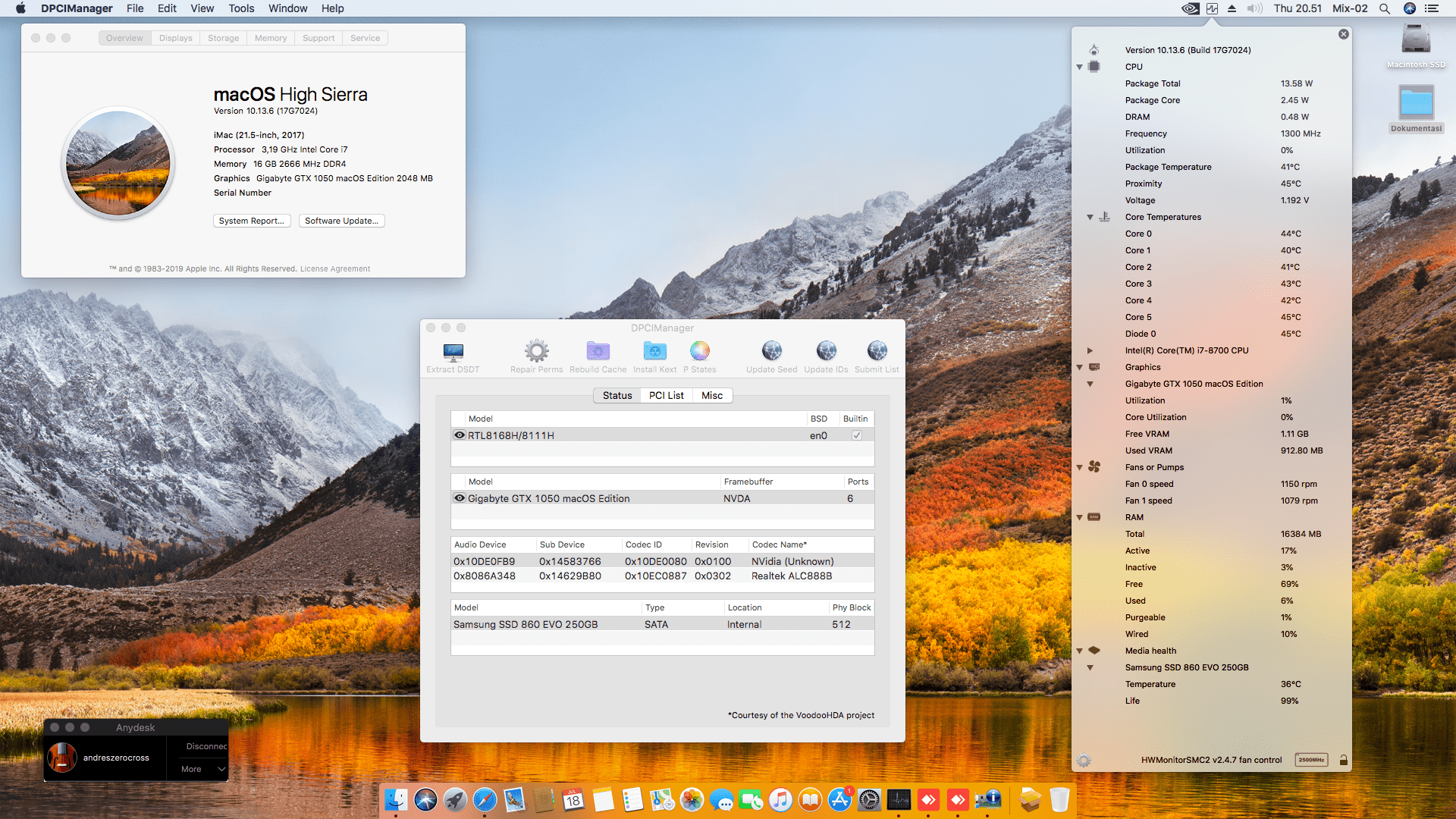Screen dimensions: 1456x819
Task: Expand the Intel Core i7-8700 CPU section
Action: pyautogui.click(x=1090, y=350)
